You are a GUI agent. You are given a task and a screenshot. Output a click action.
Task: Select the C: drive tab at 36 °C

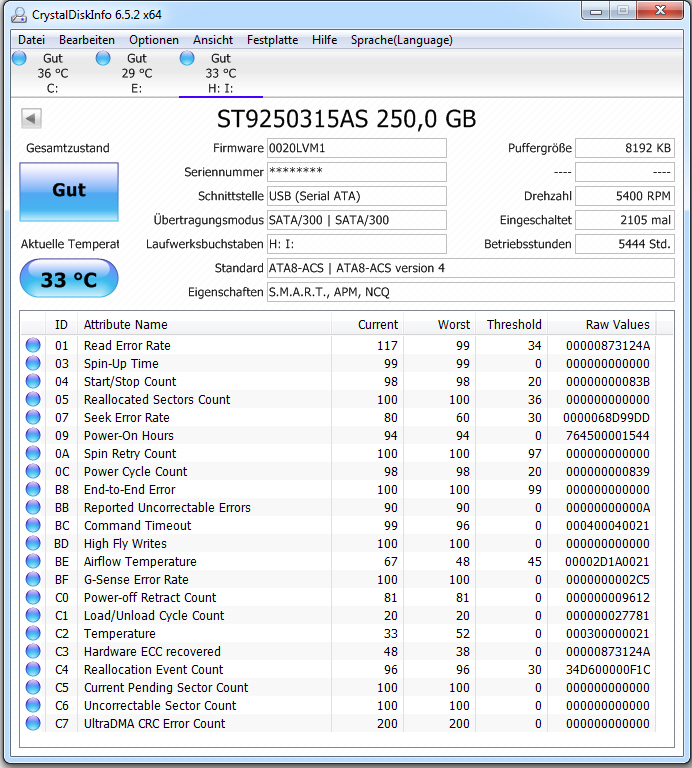[x=52, y=73]
